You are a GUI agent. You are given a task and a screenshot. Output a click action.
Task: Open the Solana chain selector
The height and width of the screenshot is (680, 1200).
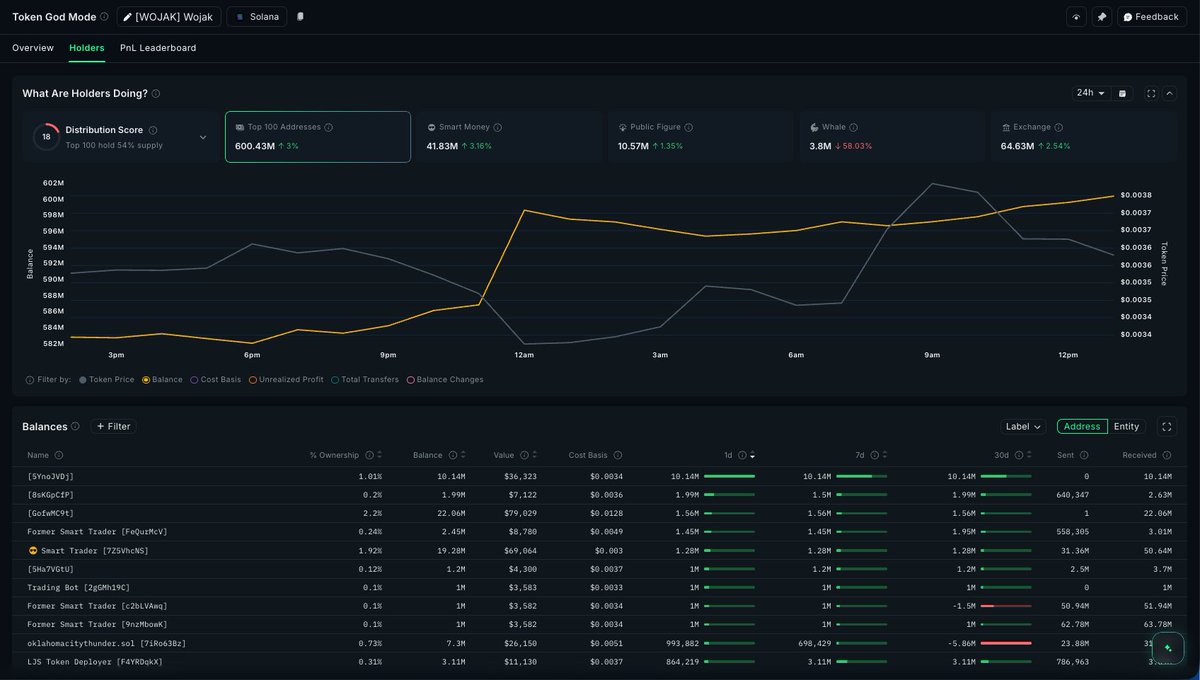[x=257, y=17]
